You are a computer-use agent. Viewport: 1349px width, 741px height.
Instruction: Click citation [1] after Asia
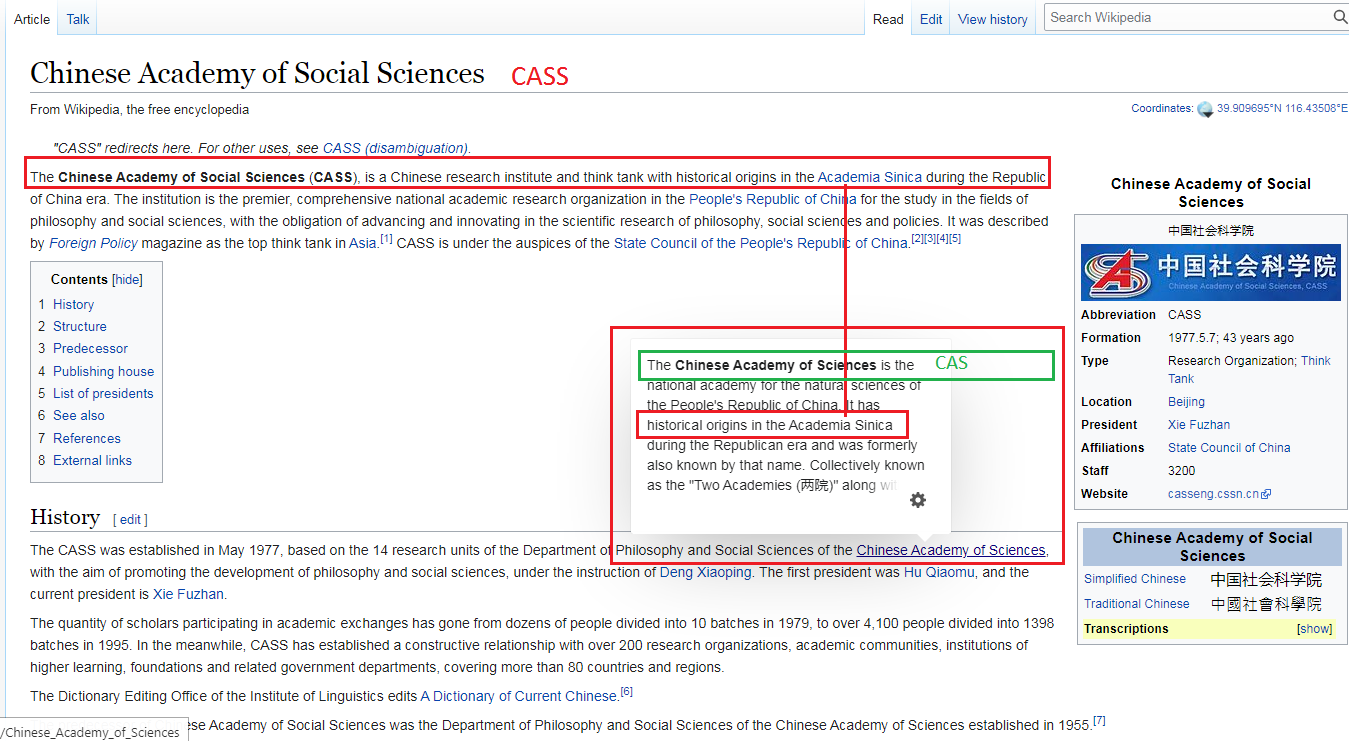386,238
